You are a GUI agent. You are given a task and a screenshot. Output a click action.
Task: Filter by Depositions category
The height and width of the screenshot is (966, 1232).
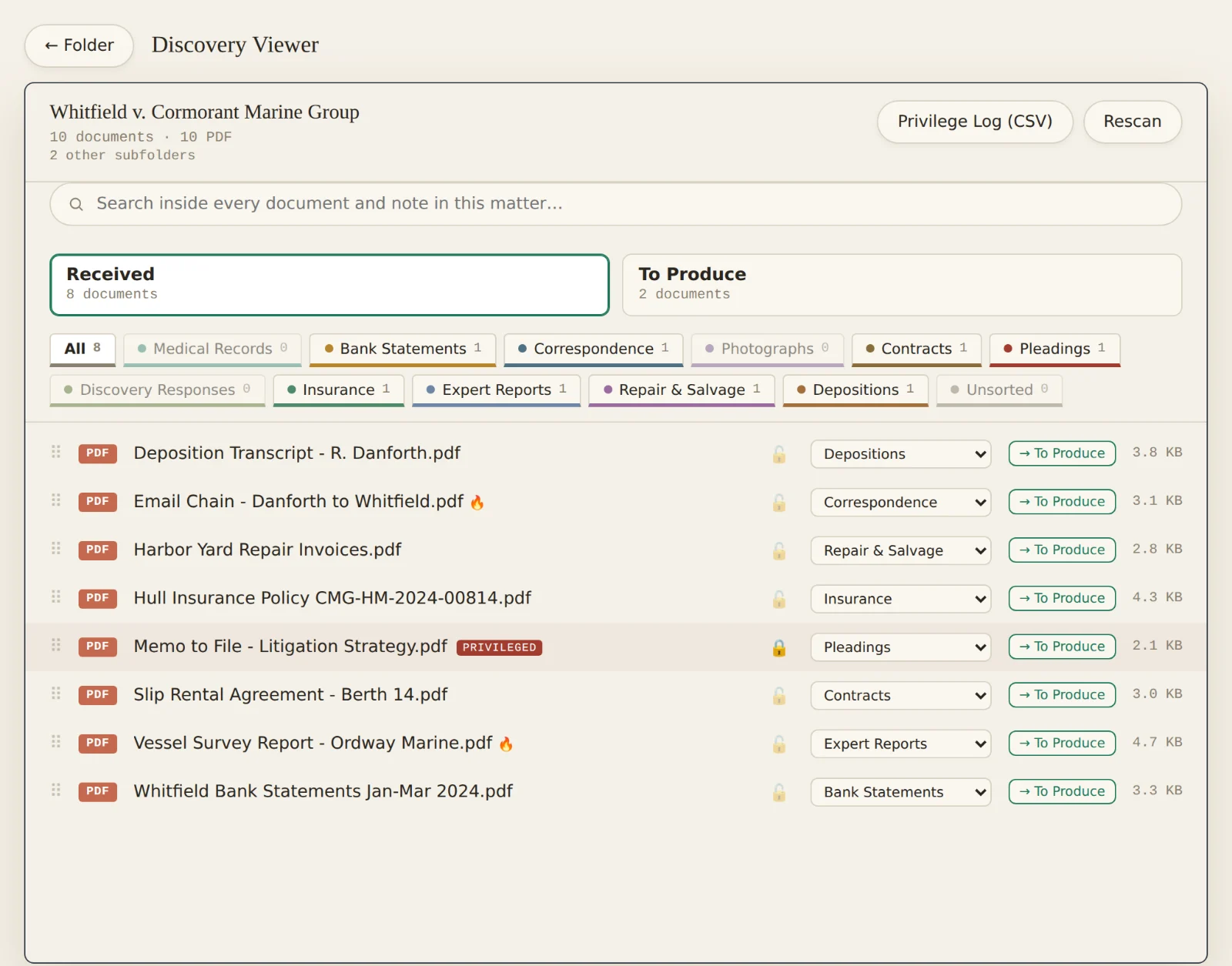click(x=855, y=390)
